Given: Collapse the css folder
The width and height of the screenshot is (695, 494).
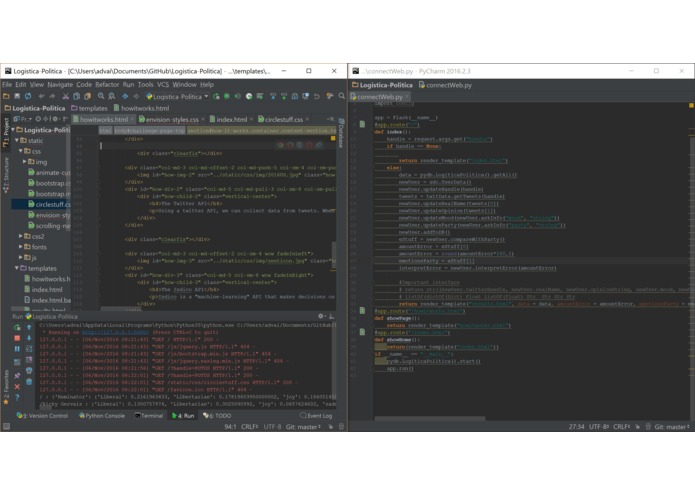Looking at the screenshot, I should pos(21,151).
